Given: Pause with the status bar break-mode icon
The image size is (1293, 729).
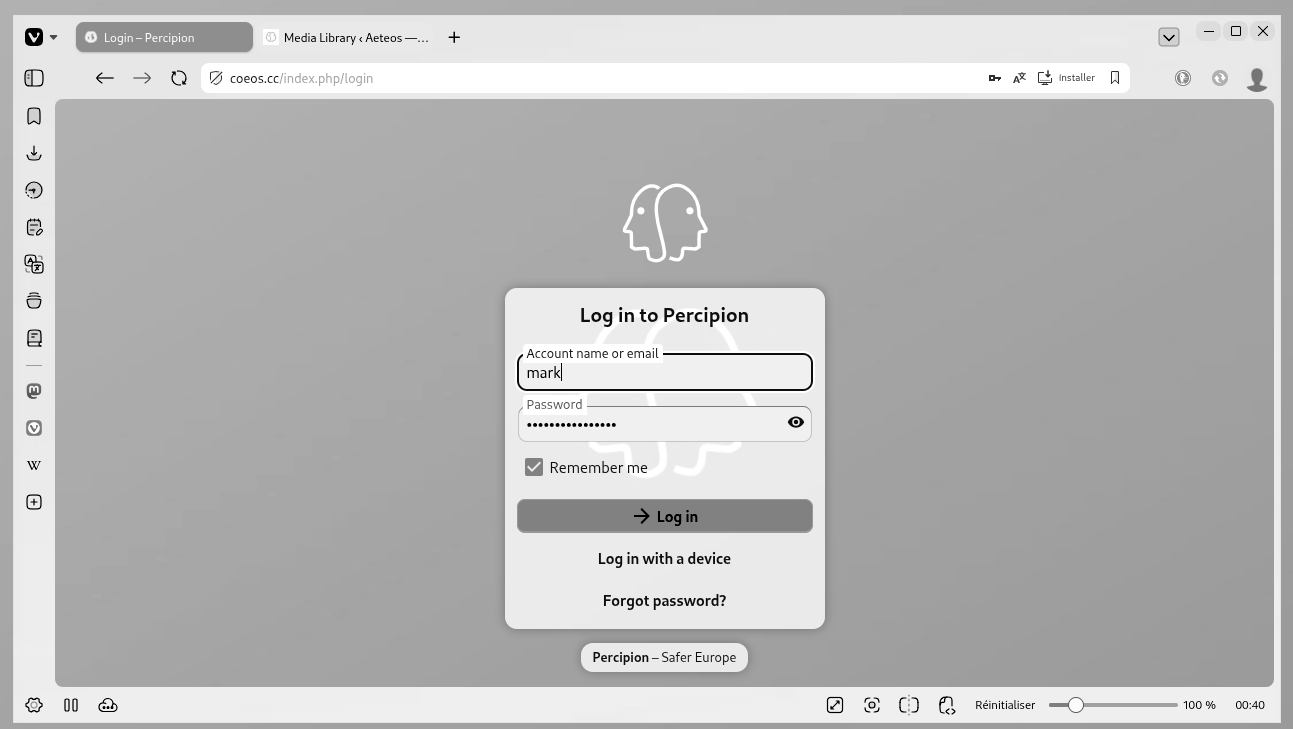Looking at the screenshot, I should click(x=71, y=705).
